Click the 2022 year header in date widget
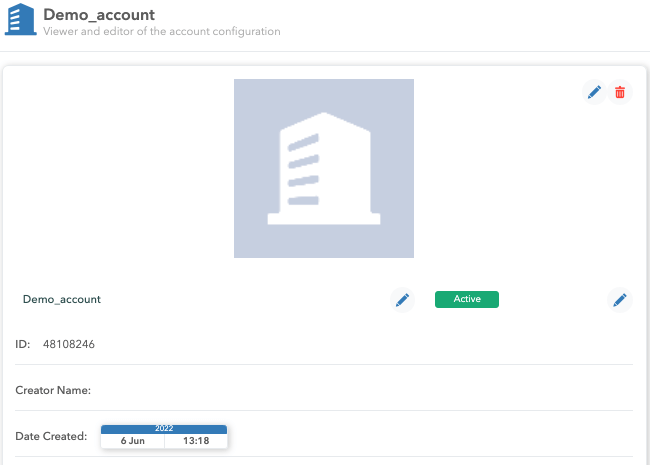This screenshot has height=465, width=650. pos(164,428)
